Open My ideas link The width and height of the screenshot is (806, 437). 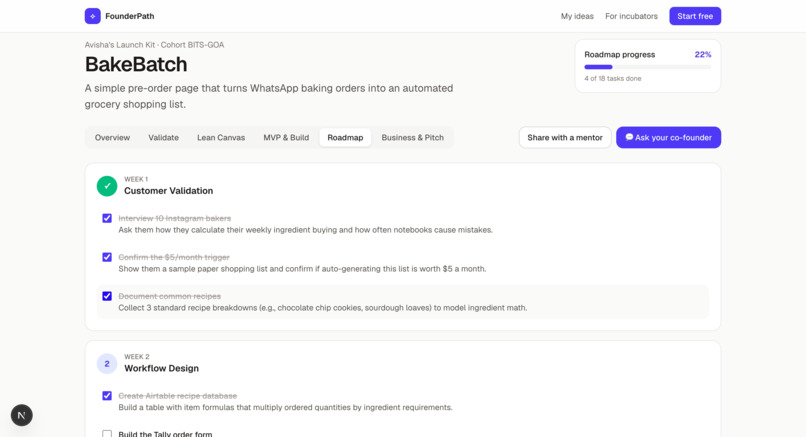pos(577,16)
